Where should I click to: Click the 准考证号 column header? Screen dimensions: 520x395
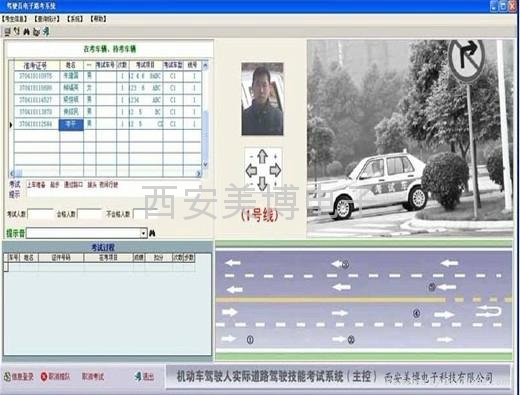pos(37,65)
